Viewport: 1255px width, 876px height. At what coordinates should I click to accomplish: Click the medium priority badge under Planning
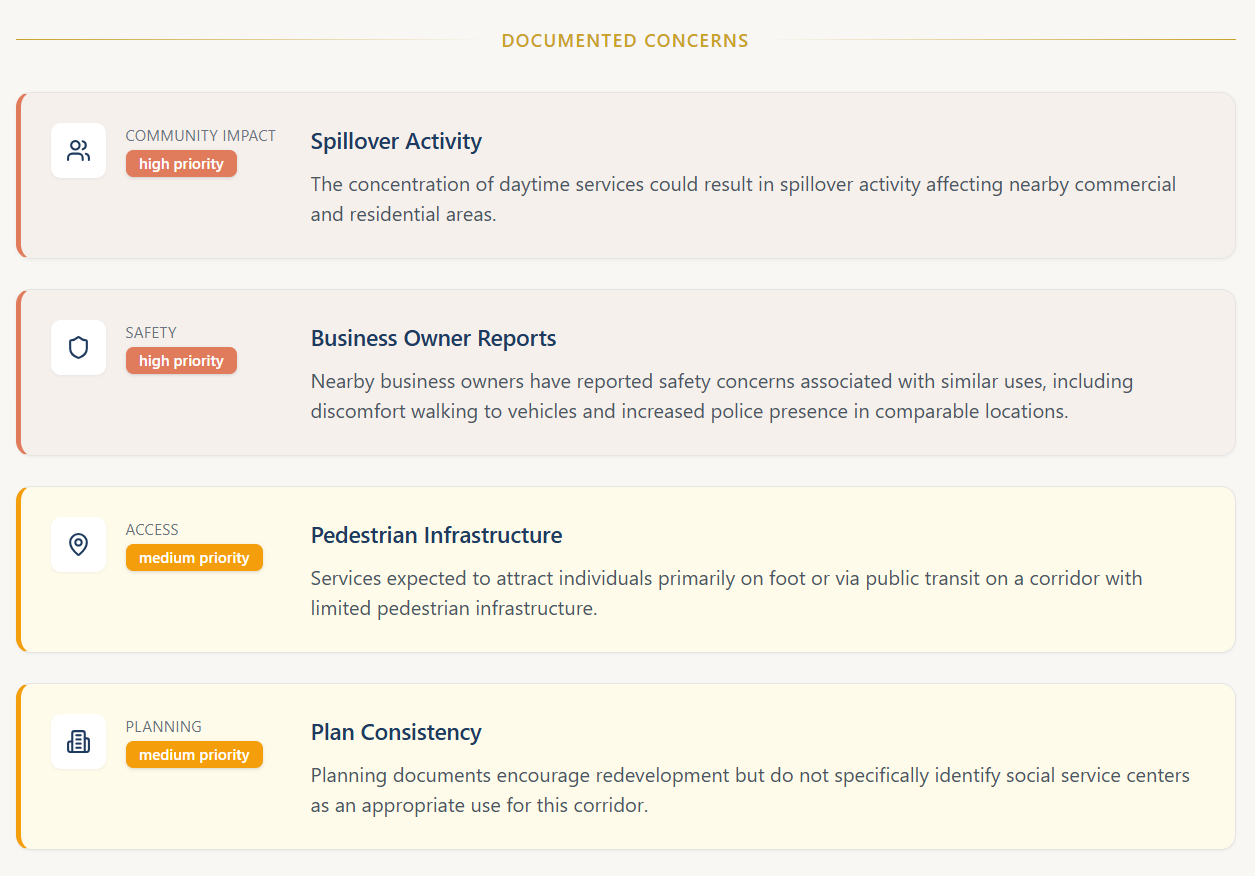tap(194, 755)
